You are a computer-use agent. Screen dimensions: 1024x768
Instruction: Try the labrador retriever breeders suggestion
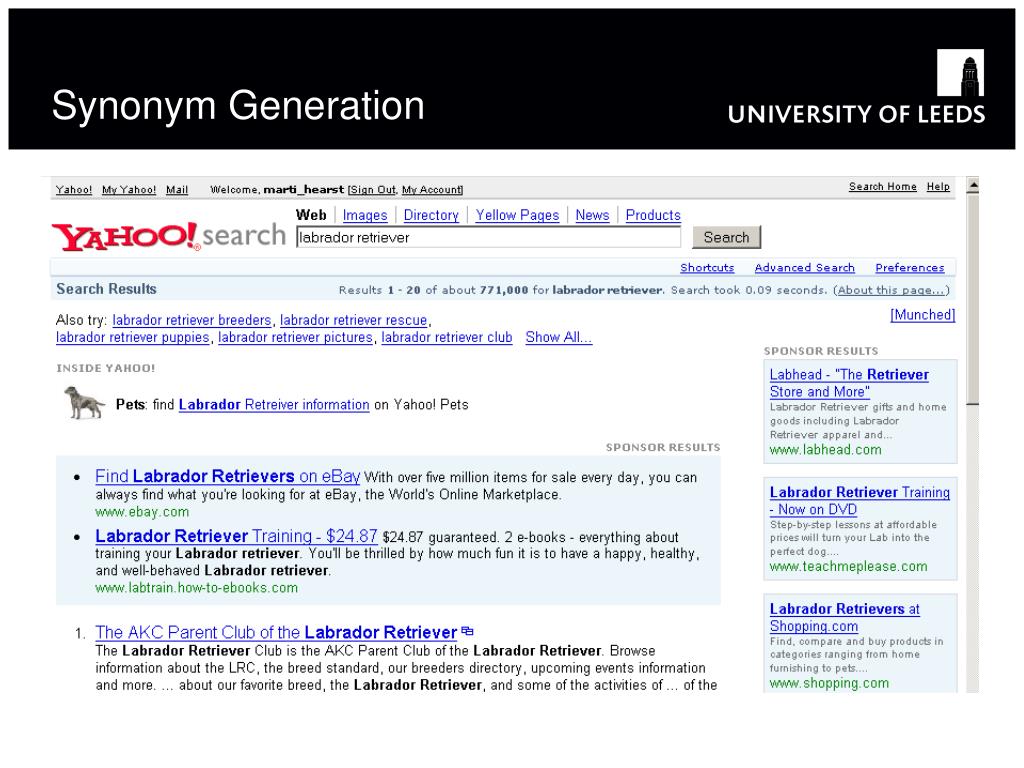(x=191, y=320)
